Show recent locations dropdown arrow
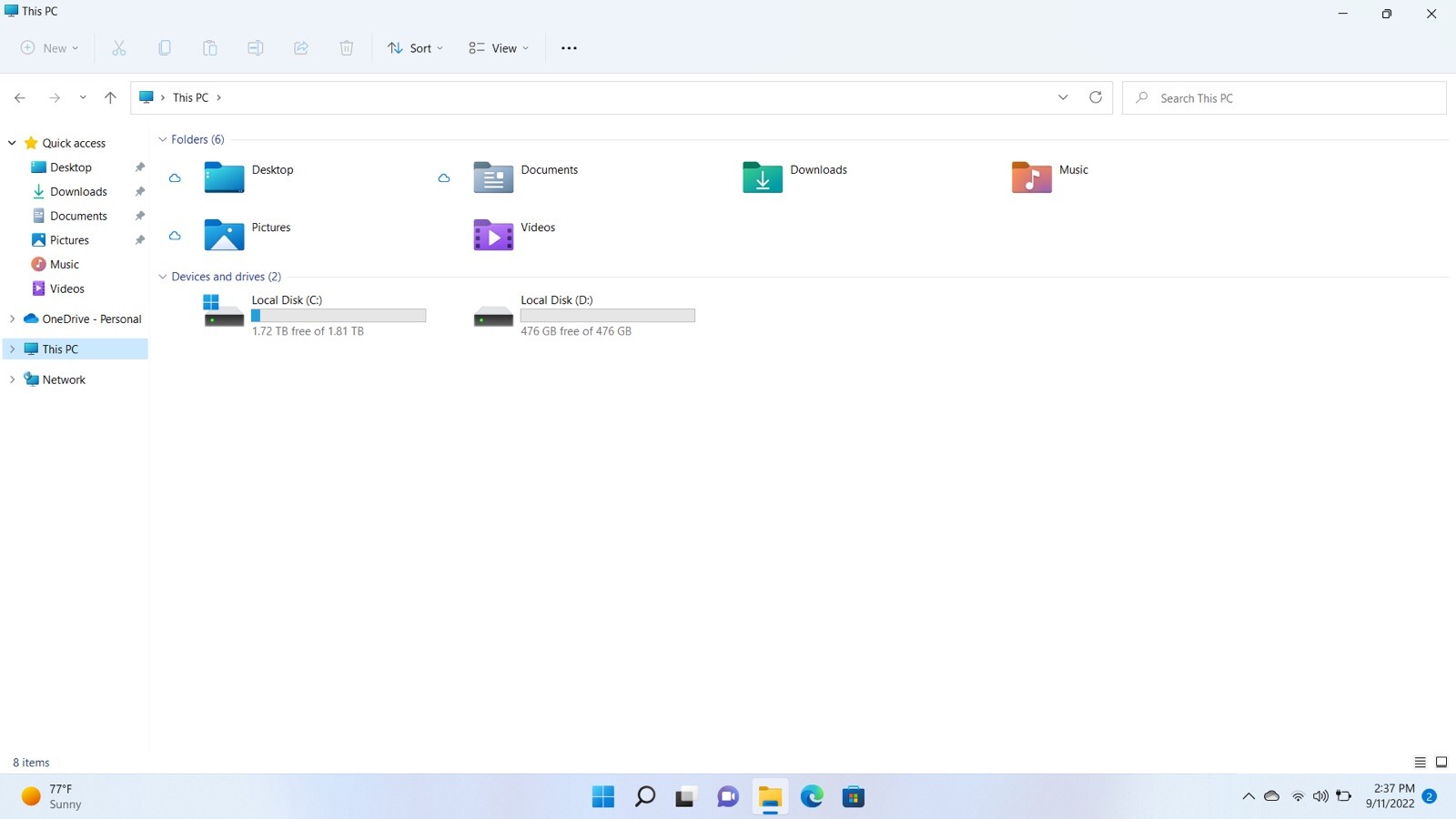The height and width of the screenshot is (819, 1456). 83,97
